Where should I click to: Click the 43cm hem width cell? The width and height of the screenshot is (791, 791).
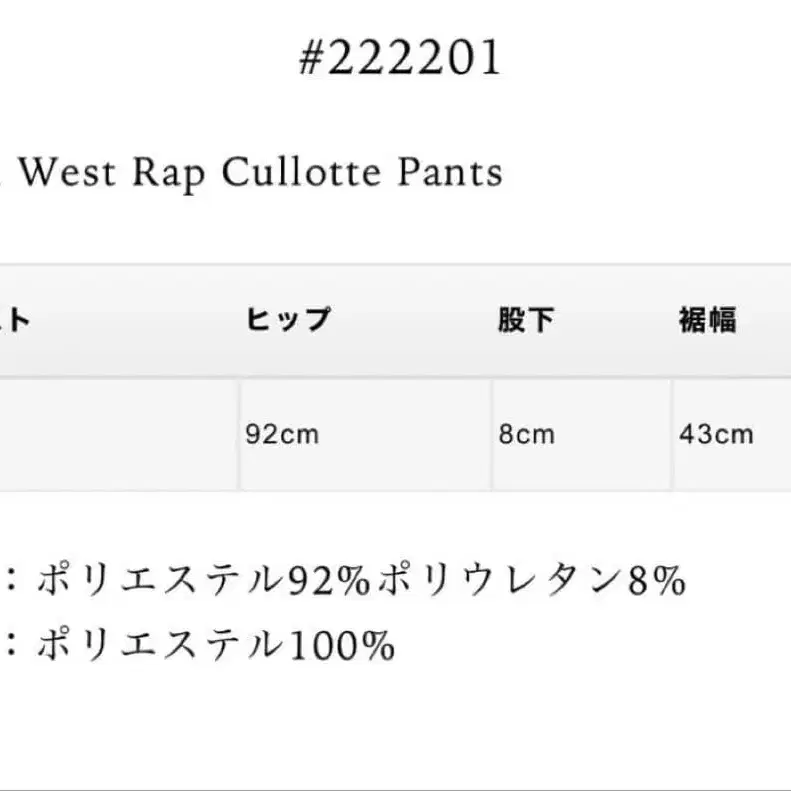tap(716, 435)
